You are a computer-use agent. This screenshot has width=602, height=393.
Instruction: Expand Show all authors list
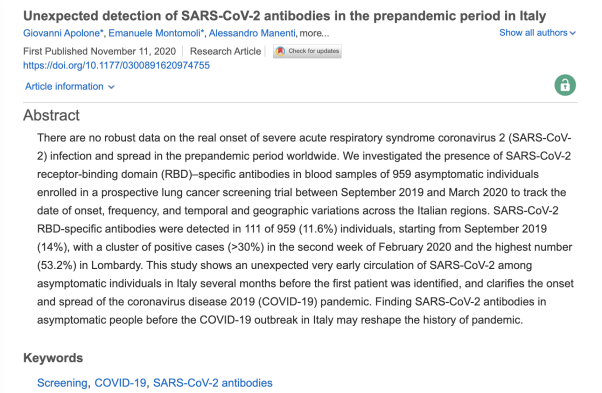pyautogui.click(x=537, y=33)
